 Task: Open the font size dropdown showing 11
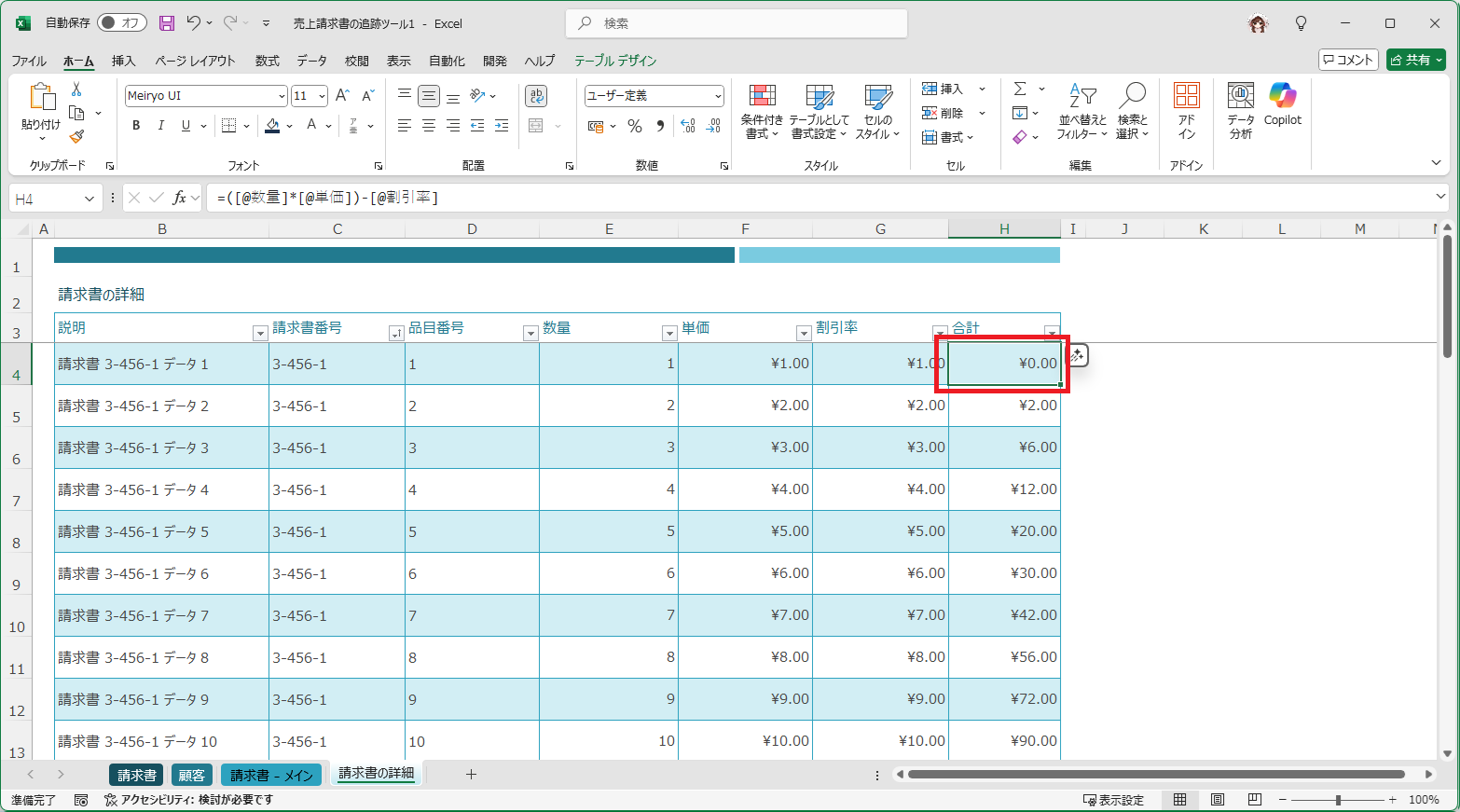pos(322,96)
